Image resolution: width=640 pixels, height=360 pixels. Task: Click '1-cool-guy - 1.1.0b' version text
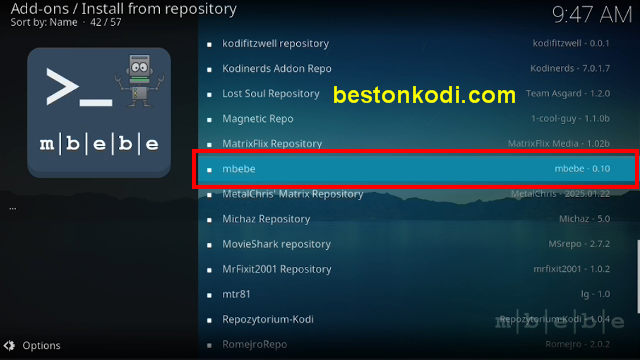tap(570, 118)
